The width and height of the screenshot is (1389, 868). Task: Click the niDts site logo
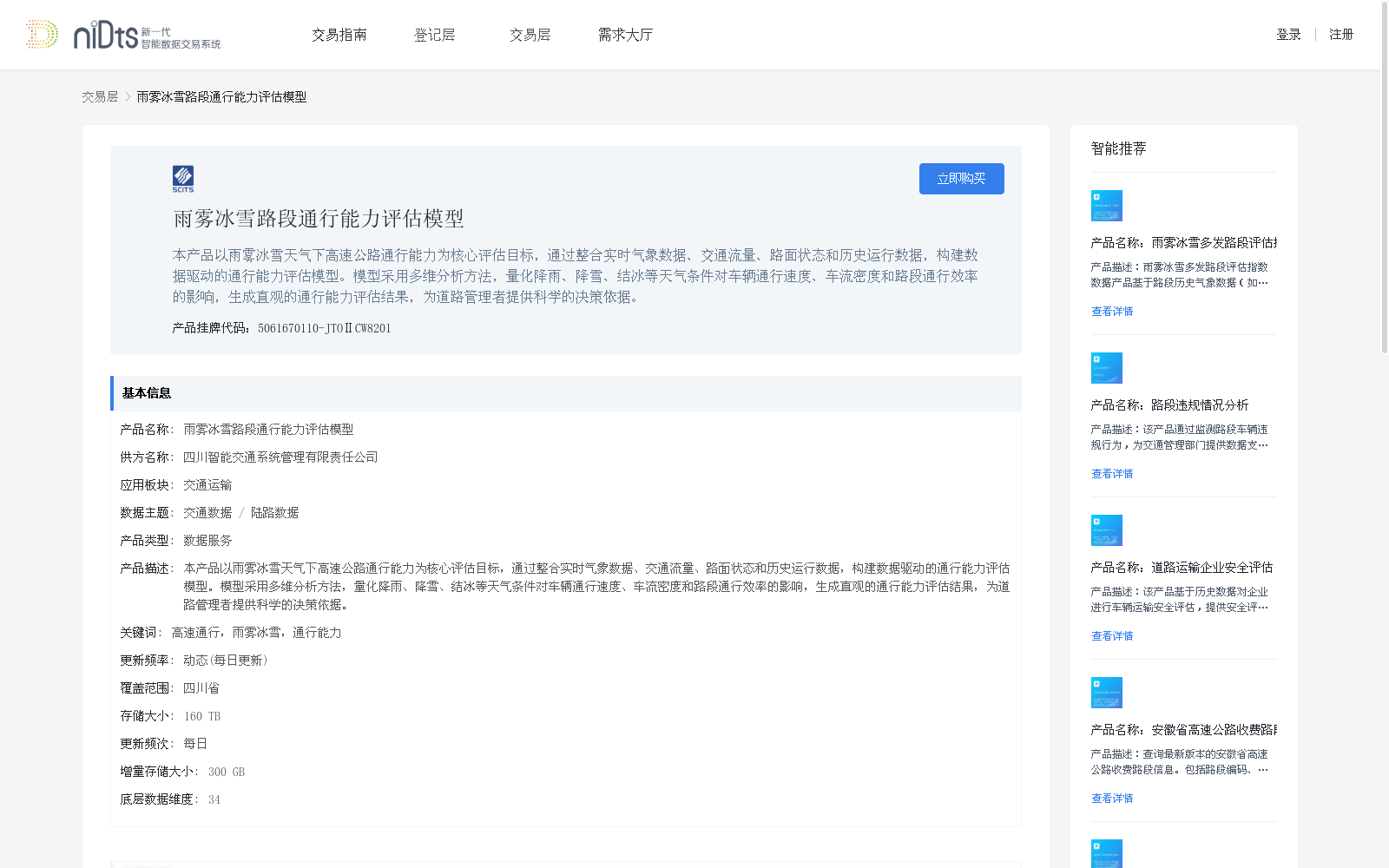point(123,35)
